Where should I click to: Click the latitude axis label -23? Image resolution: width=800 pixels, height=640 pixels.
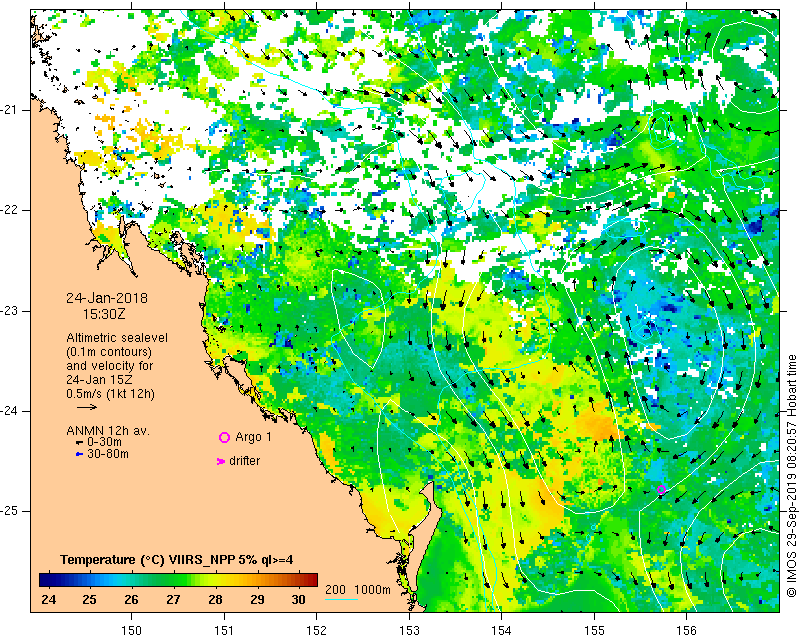pyautogui.click(x=10, y=311)
